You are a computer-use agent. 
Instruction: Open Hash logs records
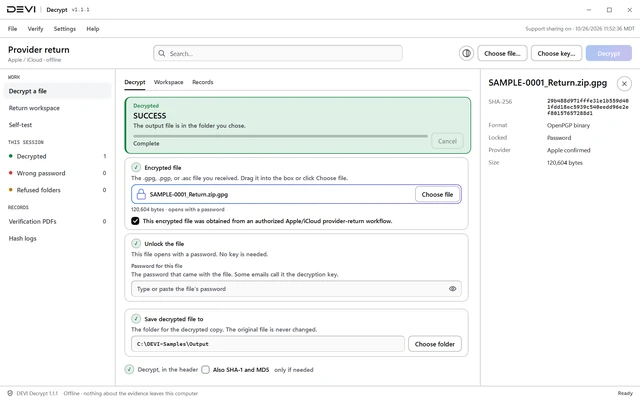[57, 238]
